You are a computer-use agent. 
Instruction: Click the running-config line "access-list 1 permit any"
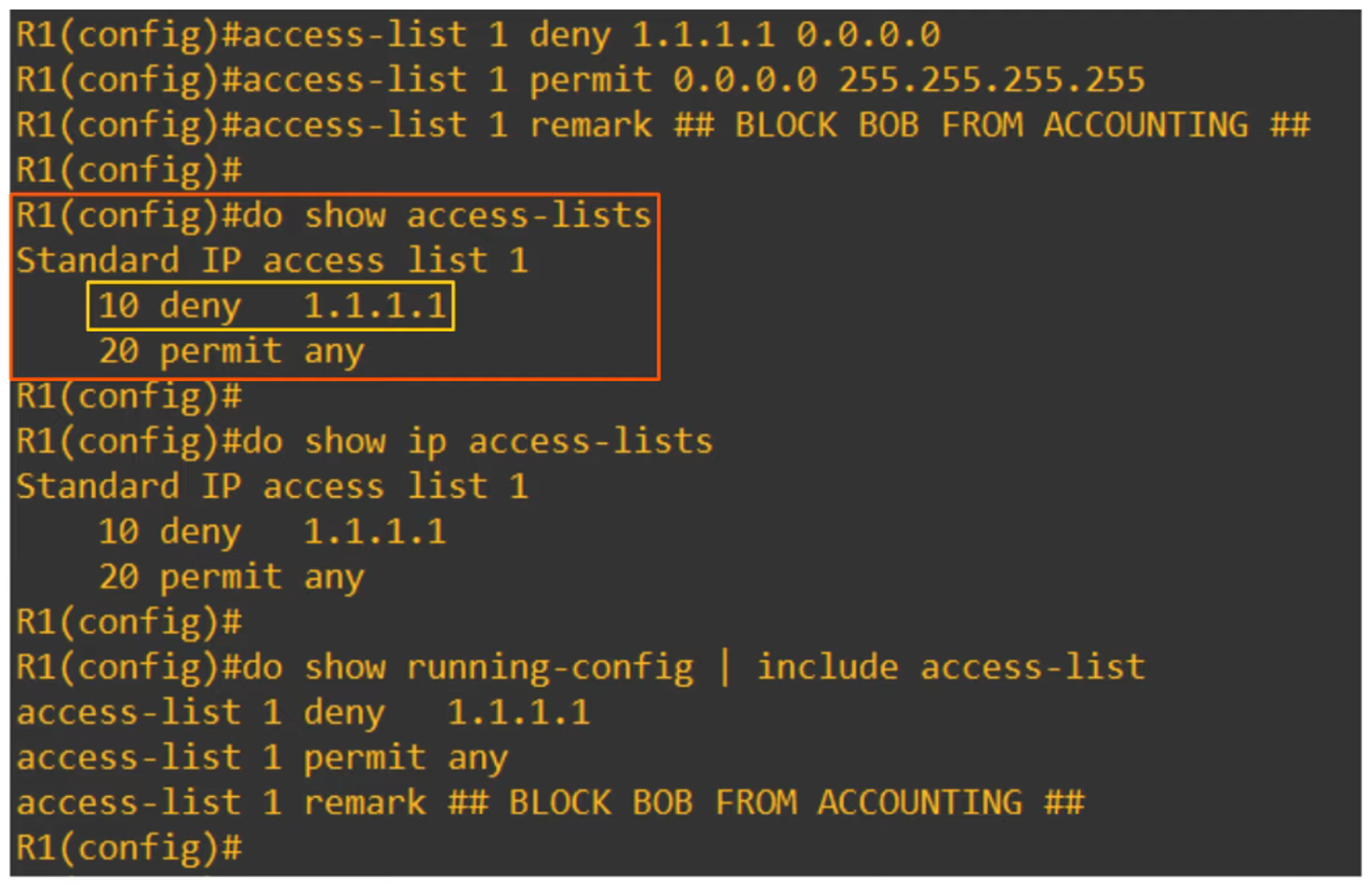tap(262, 758)
